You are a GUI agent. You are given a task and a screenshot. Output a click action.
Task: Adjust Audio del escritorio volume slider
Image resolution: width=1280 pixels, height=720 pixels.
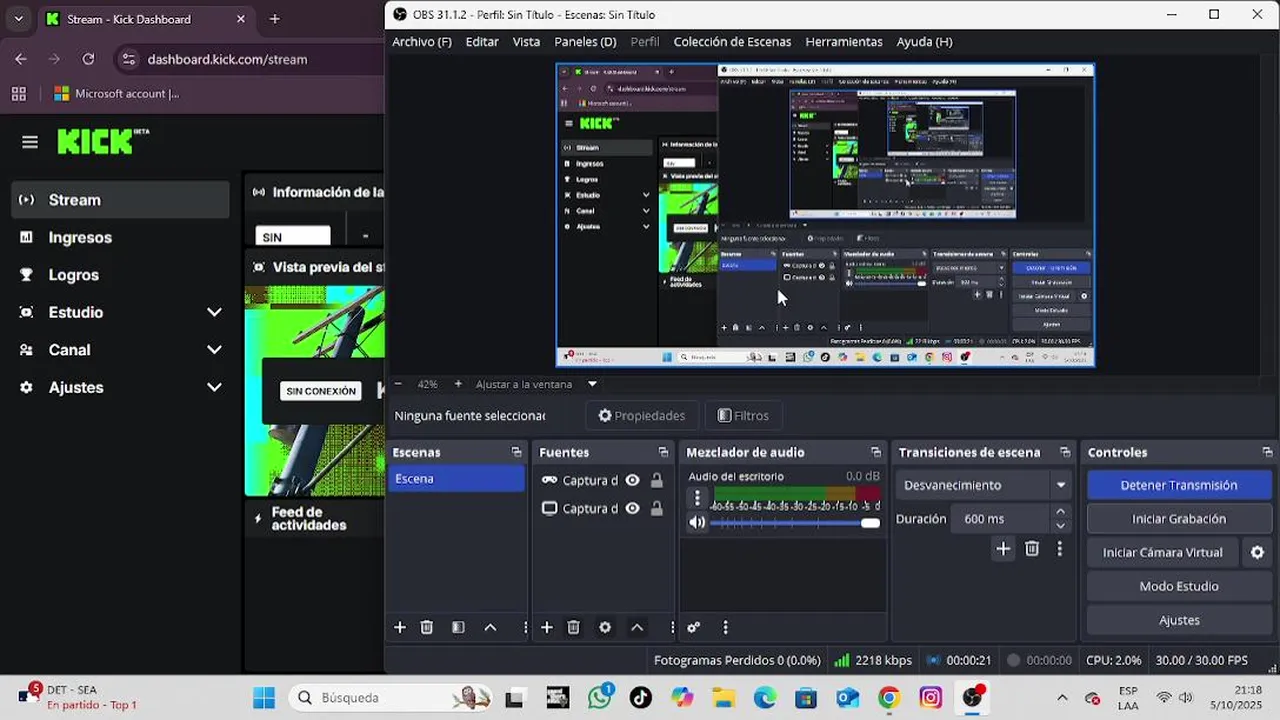click(x=795, y=523)
